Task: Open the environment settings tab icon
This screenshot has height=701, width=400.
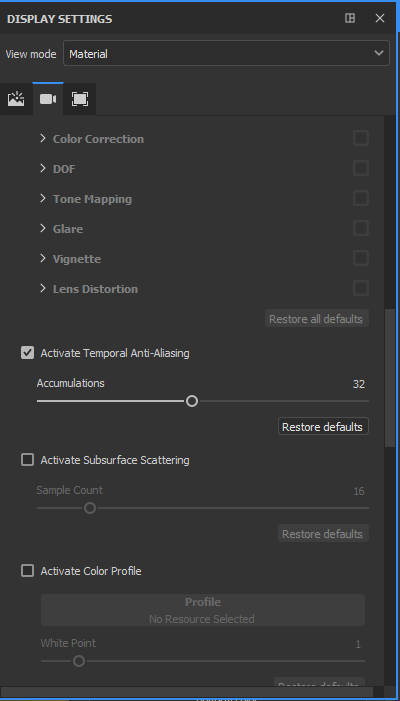Action: point(16,99)
